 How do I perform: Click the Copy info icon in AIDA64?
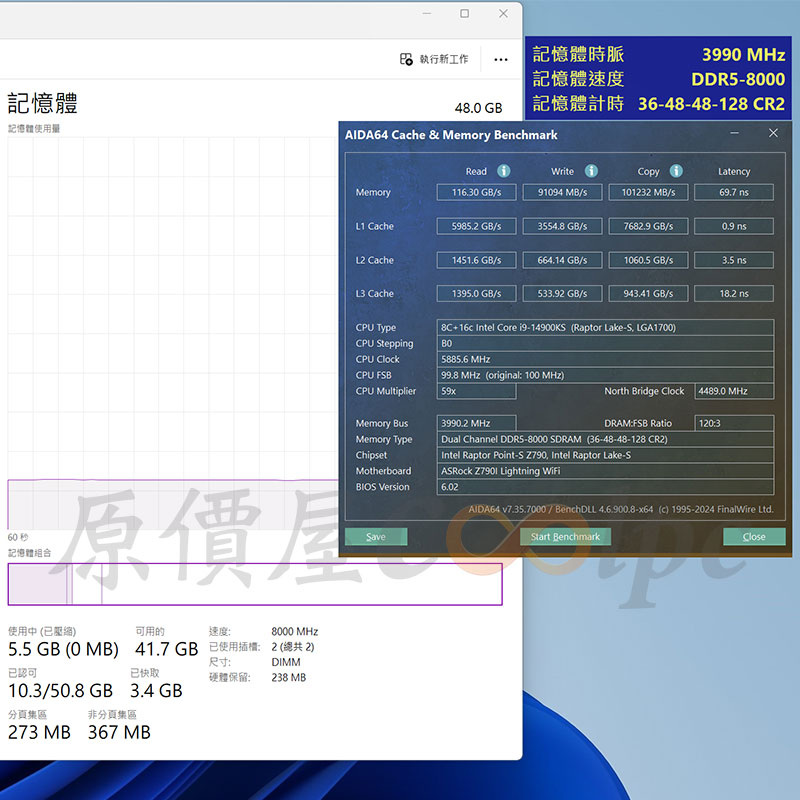(x=677, y=171)
